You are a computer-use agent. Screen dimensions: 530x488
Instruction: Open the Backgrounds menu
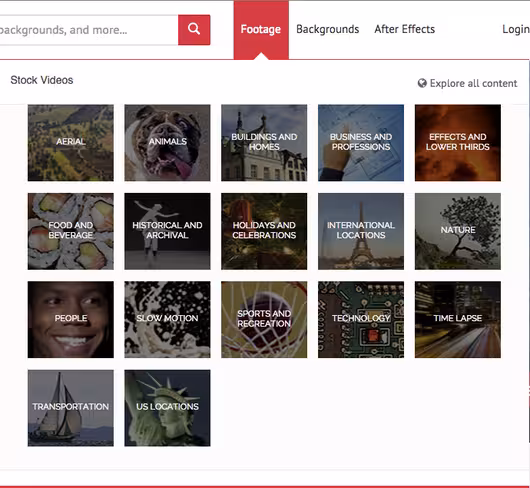pos(328,29)
